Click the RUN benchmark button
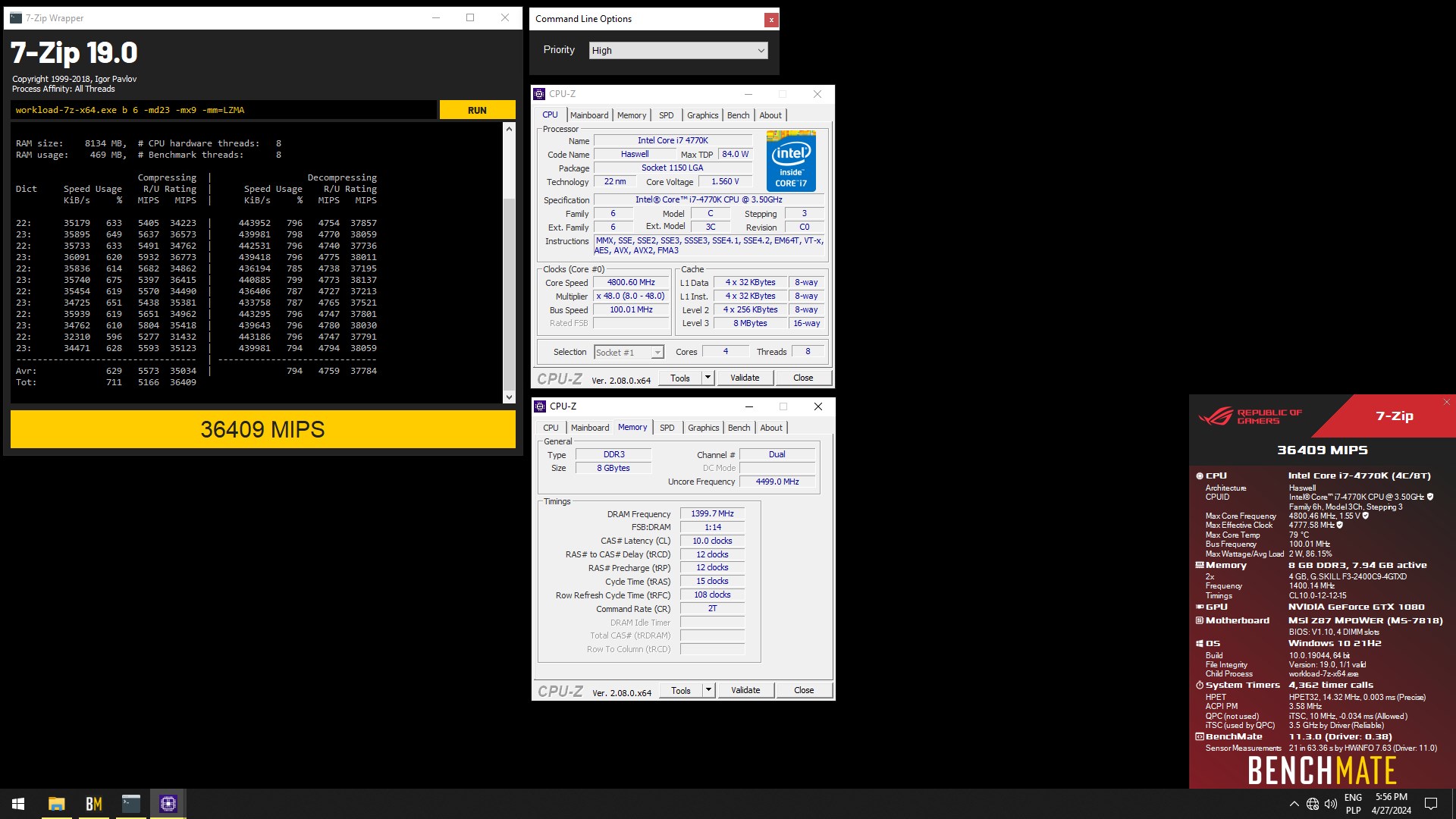The width and height of the screenshot is (1456, 819). coord(477,110)
